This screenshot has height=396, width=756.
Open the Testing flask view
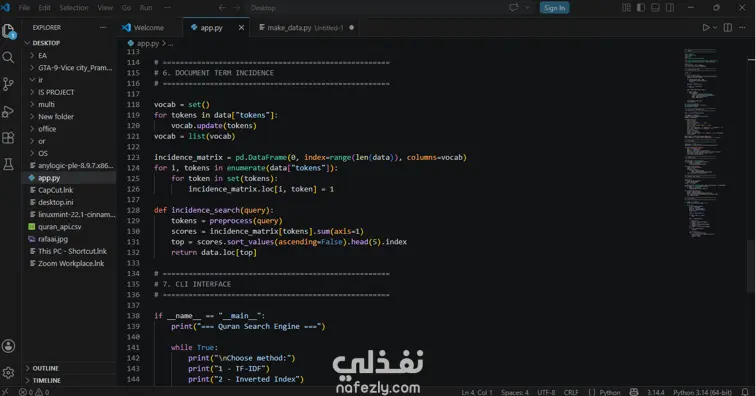[x=8, y=164]
